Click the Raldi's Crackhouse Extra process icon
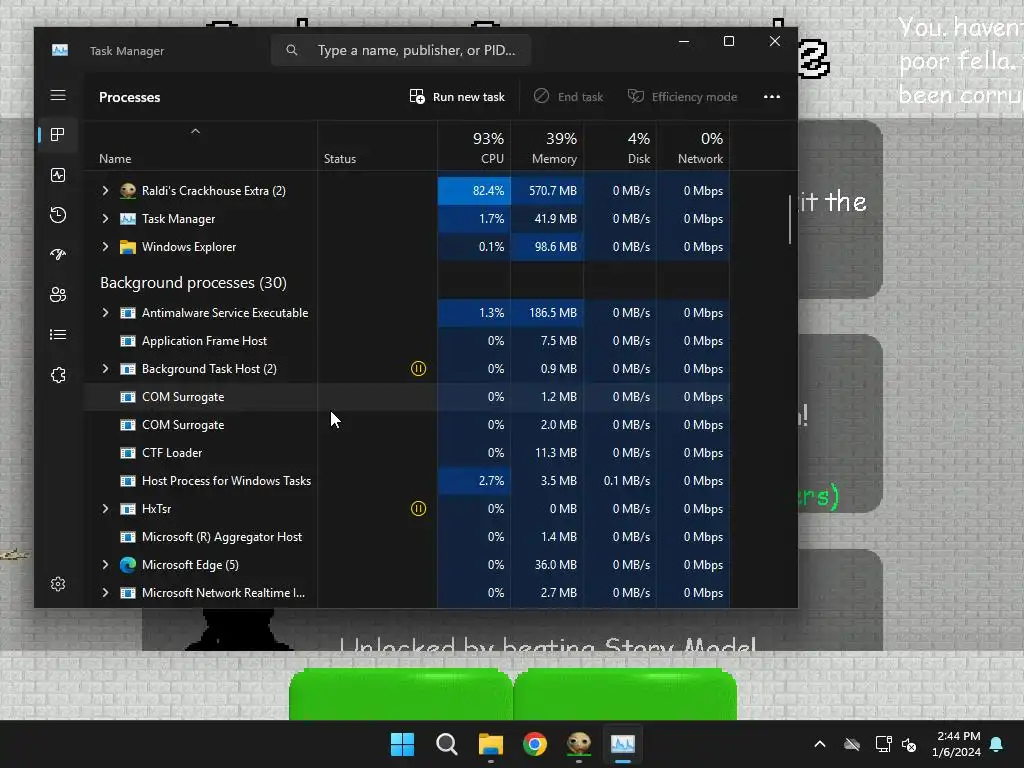Viewport: 1024px width, 768px height. click(128, 191)
